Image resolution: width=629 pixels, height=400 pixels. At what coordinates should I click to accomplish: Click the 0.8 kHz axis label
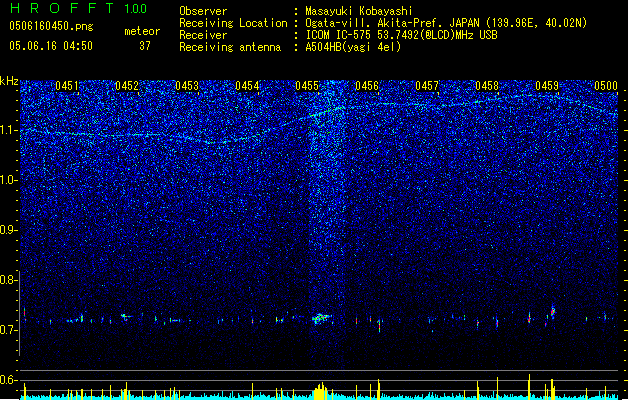[8, 280]
